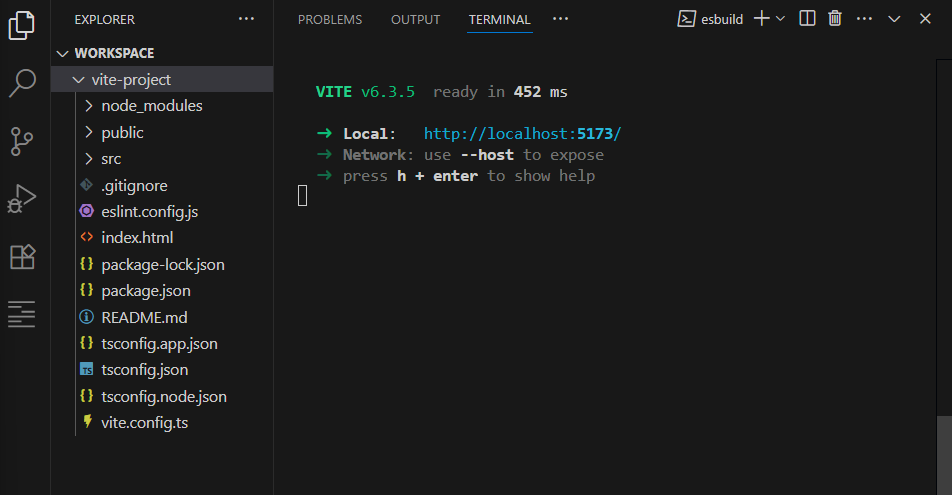Open Explorer panel more actions menu
This screenshot has height=495, width=952.
246,19
